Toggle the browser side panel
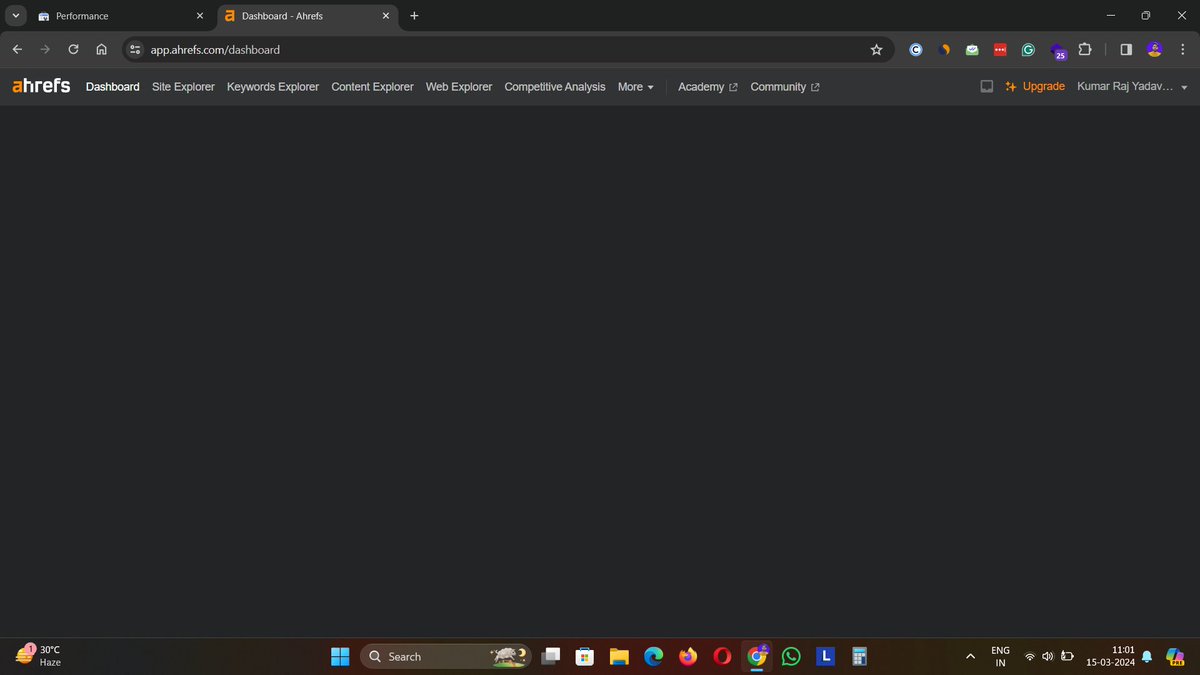The height and width of the screenshot is (675, 1200). pyautogui.click(x=1126, y=49)
